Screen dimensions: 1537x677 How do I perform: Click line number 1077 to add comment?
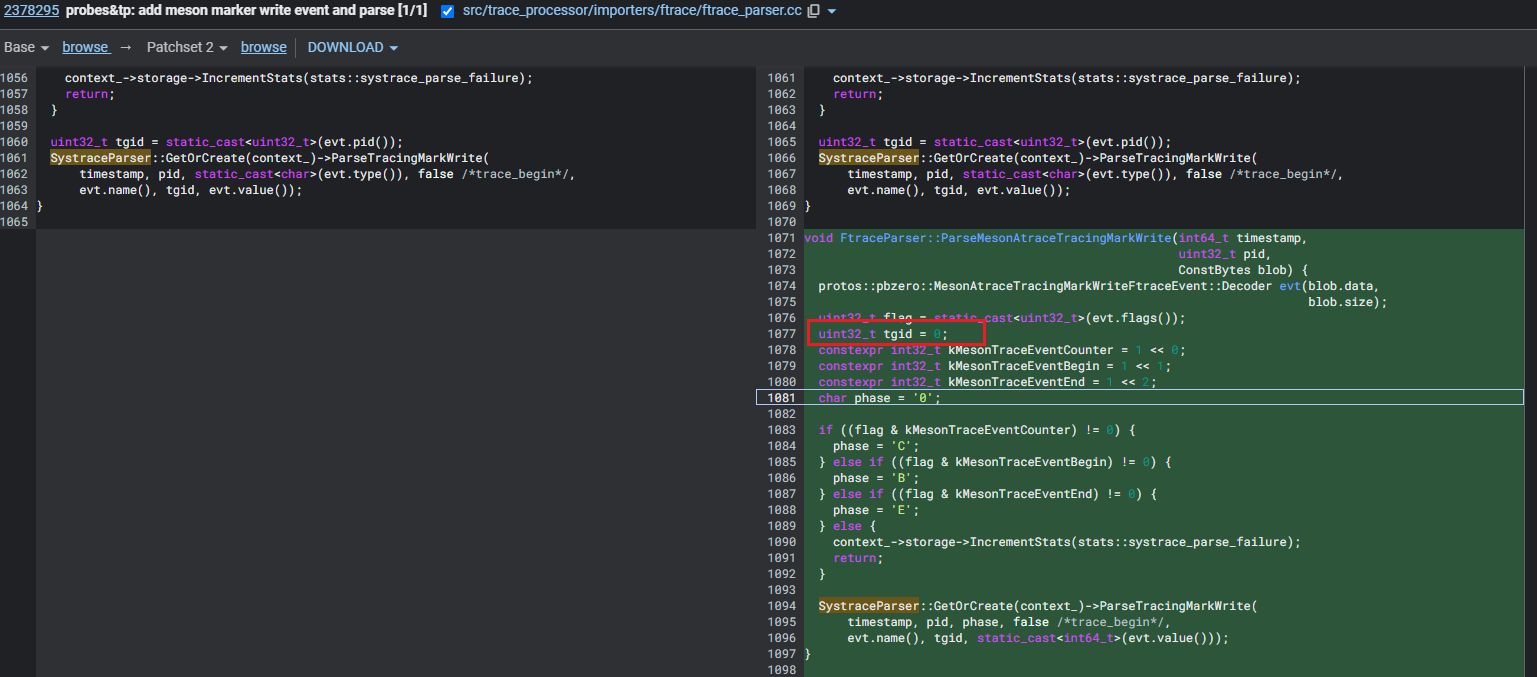coord(781,333)
